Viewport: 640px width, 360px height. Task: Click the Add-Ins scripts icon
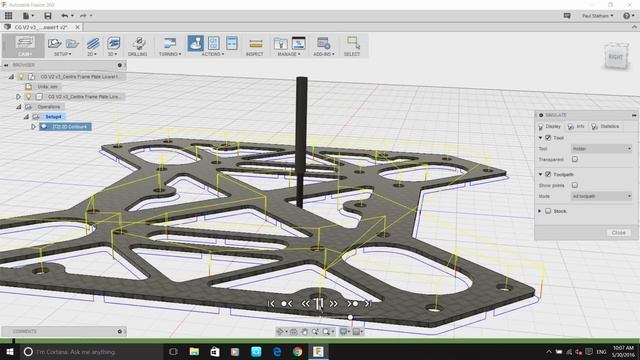[323, 43]
